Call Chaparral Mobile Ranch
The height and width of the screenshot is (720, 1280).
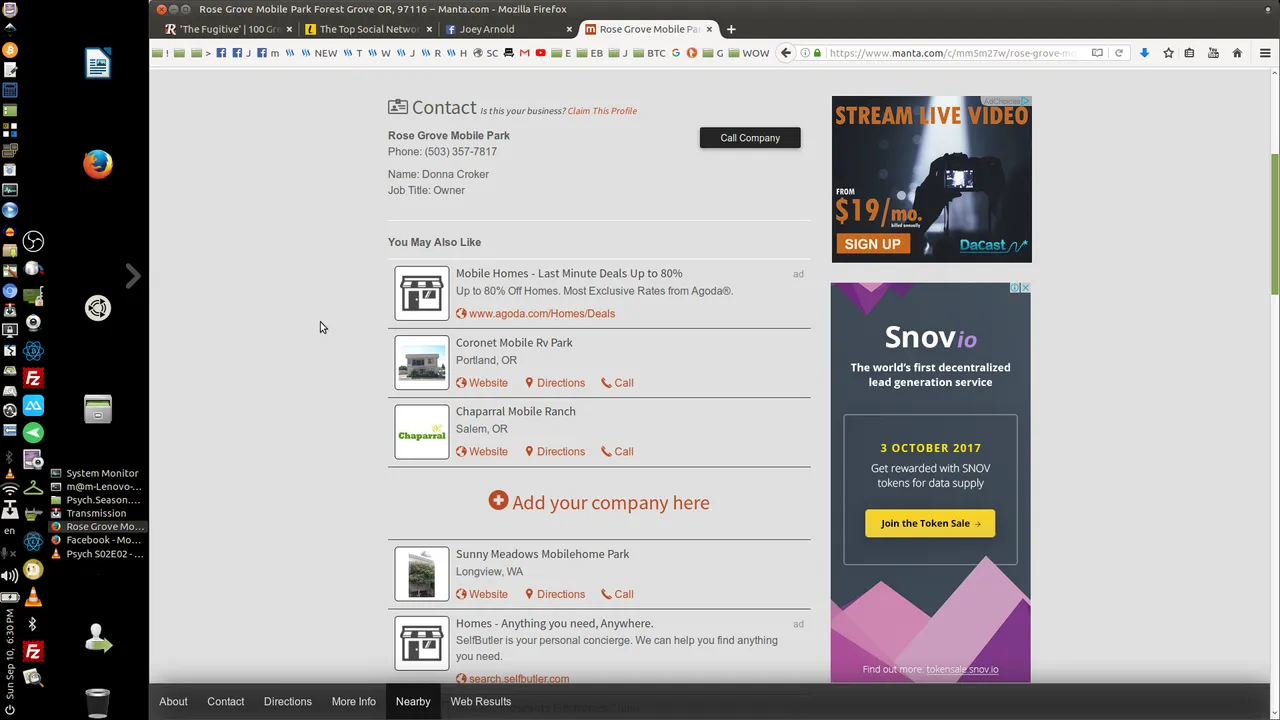(617, 452)
